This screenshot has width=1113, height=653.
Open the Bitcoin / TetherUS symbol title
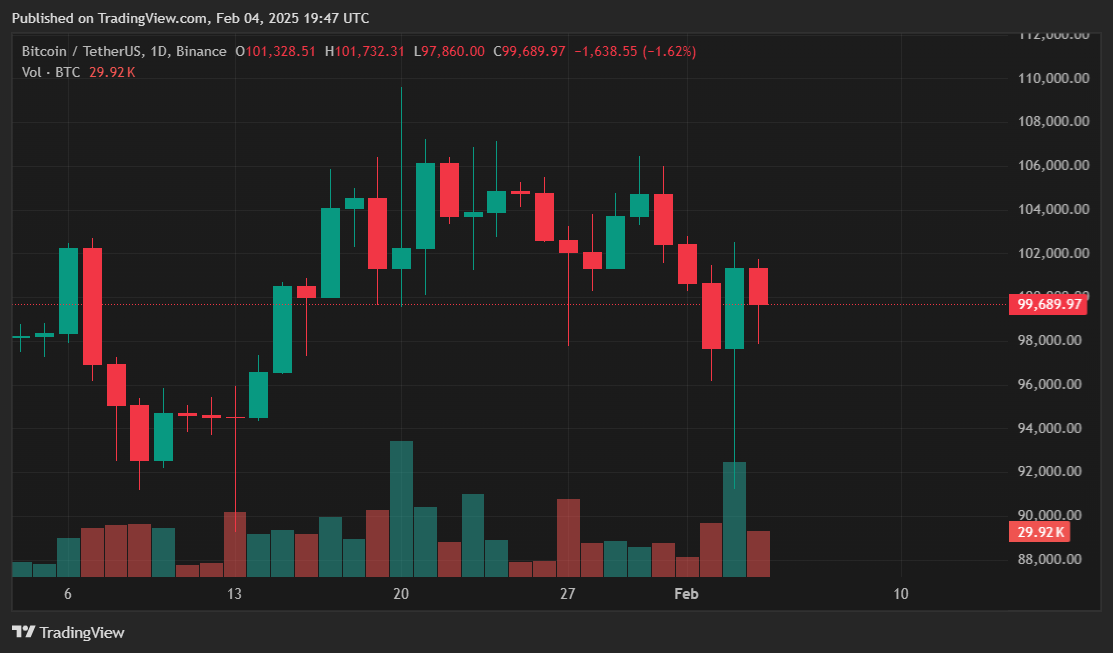coord(84,51)
